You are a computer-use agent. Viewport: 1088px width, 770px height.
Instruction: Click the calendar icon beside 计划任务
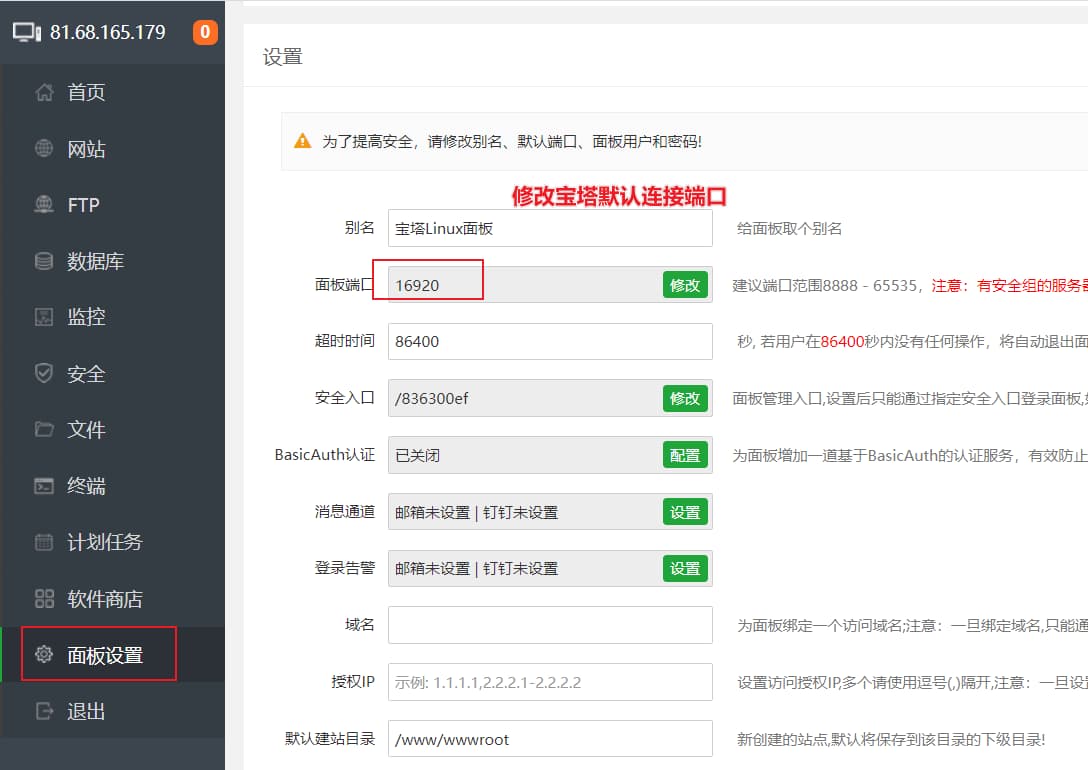pyautogui.click(x=44, y=542)
